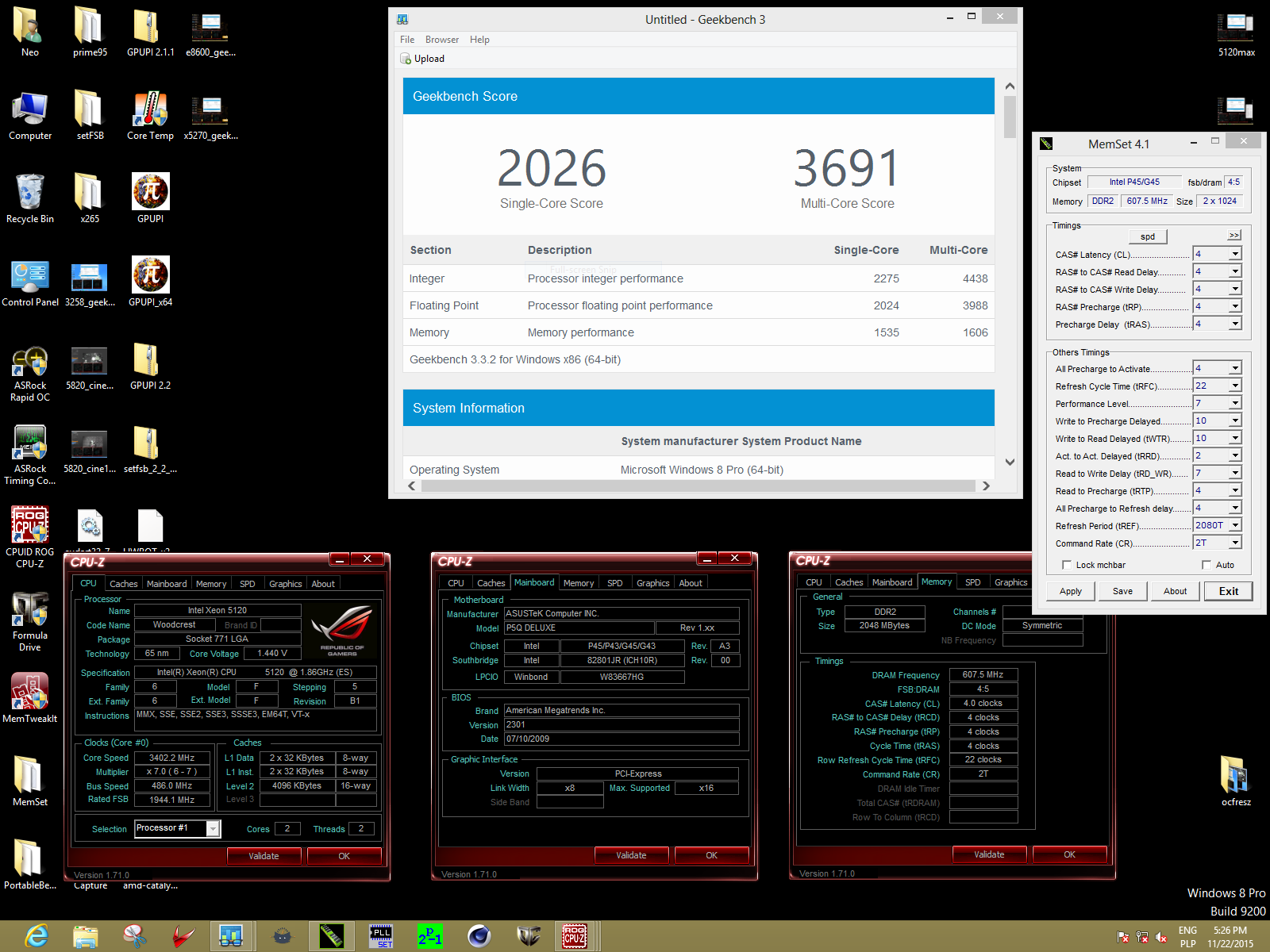This screenshot has height=952, width=1270.
Task: Click the Geekbench vertical scrollbar thumb
Action: click(x=1010, y=117)
